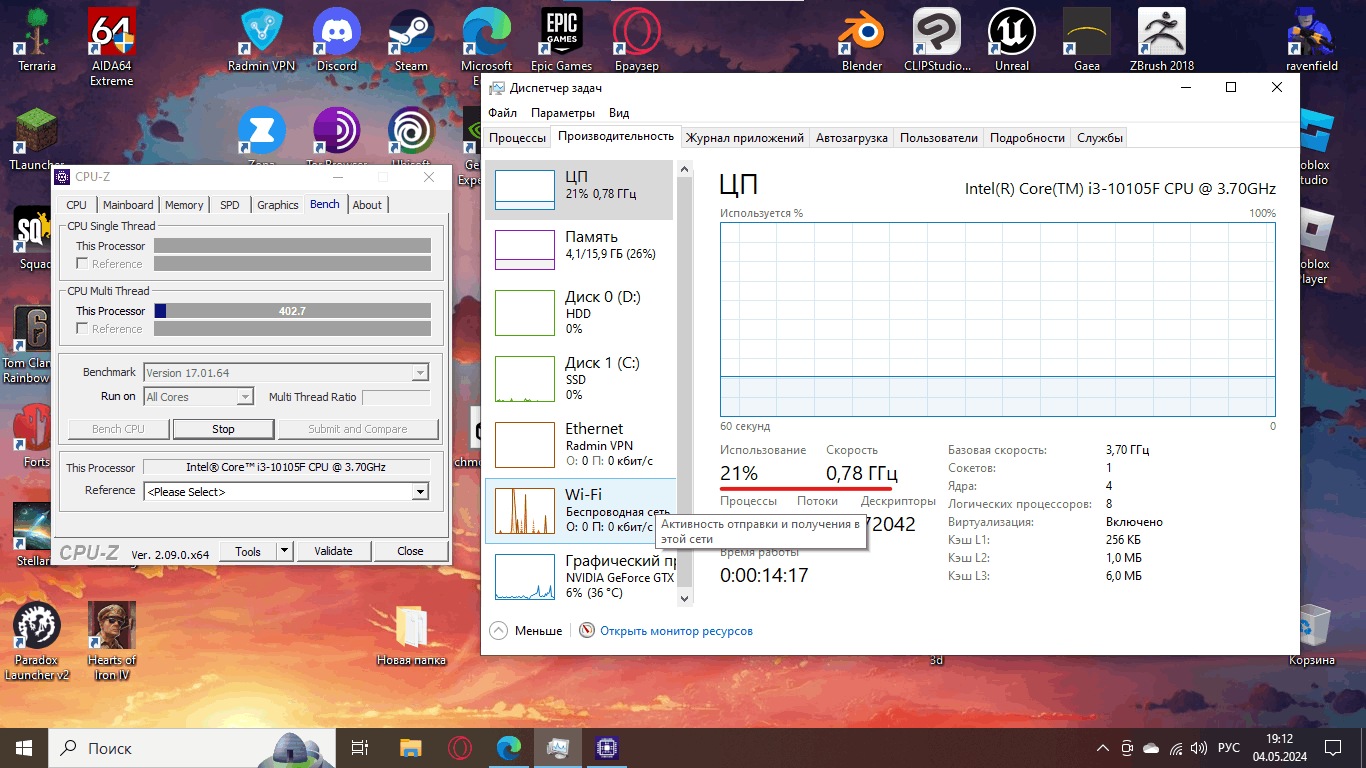Viewport: 1366px width, 768px height.
Task: Open Terraria desktop icon
Action: coord(37,40)
